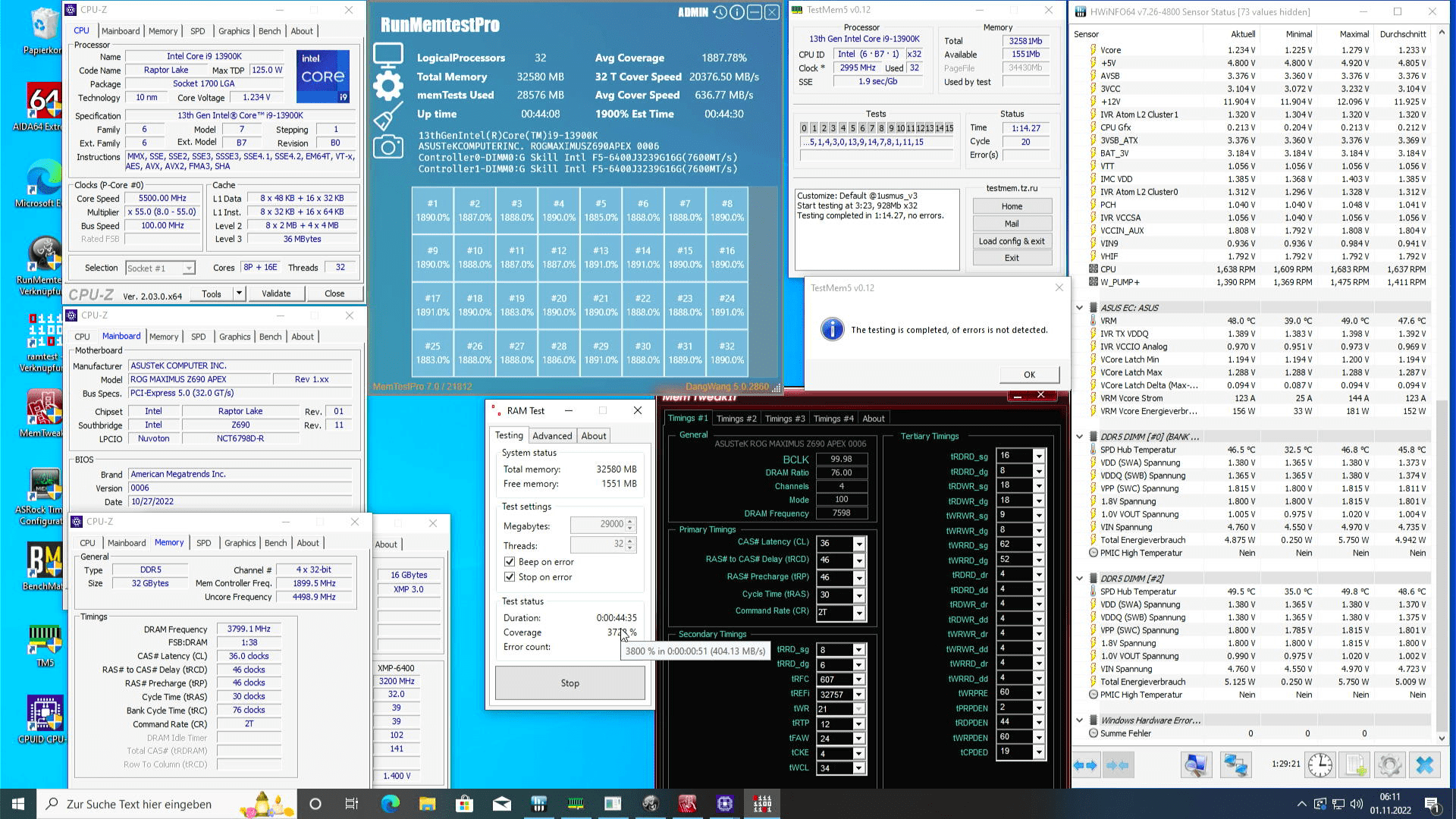1456x819 pixels.
Task: Open the CPU-Z Tools dropdown arrow
Action: click(239, 293)
